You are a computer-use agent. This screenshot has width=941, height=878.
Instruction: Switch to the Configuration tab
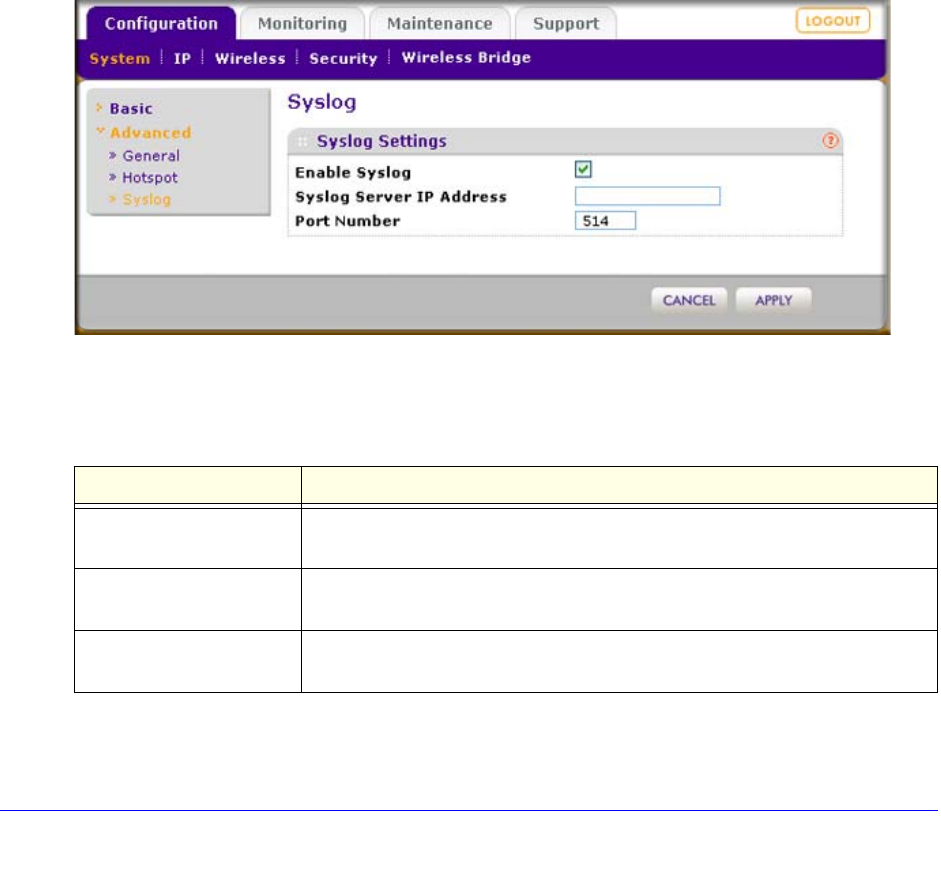[x=161, y=24]
